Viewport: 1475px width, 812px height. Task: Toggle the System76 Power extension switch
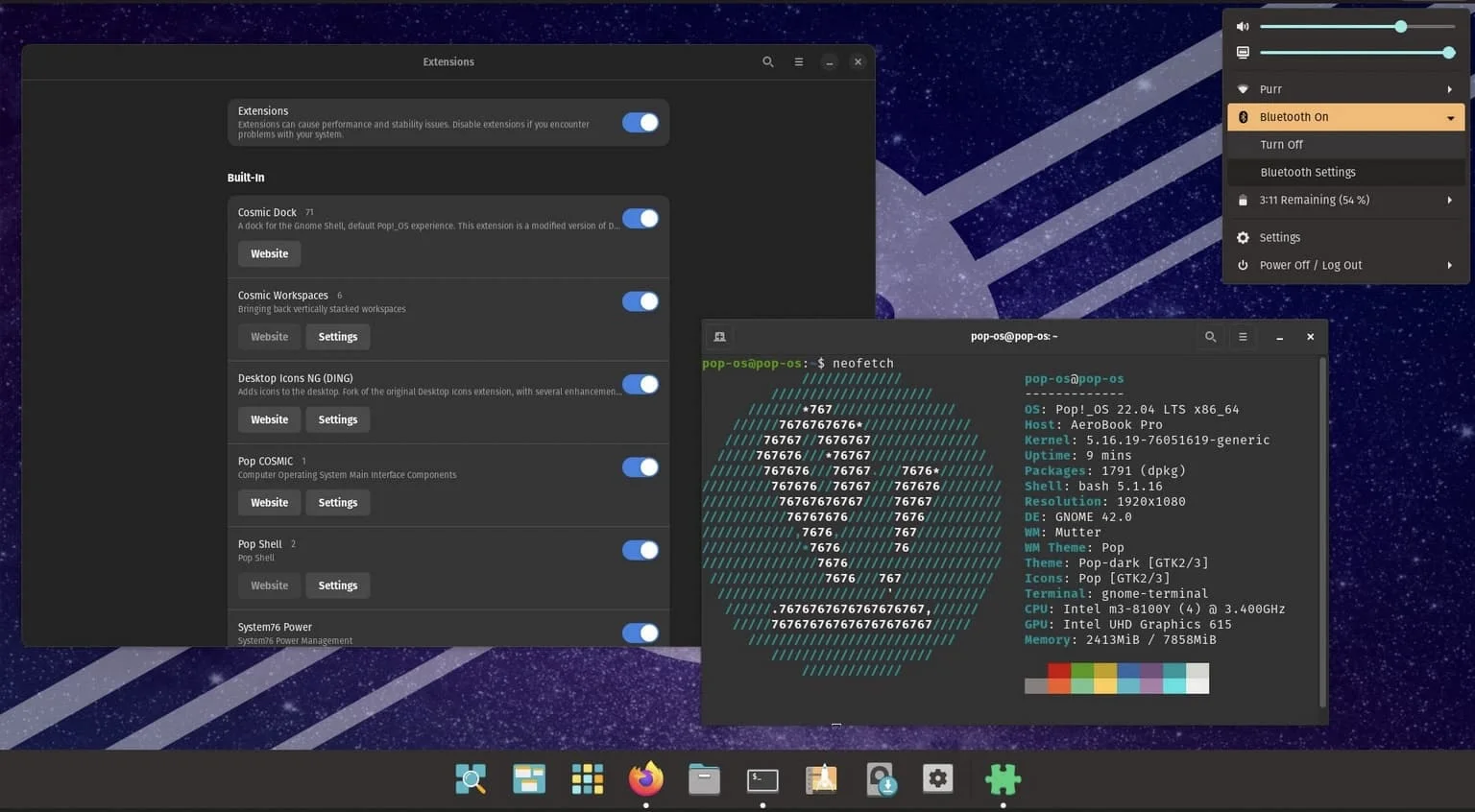coord(641,633)
